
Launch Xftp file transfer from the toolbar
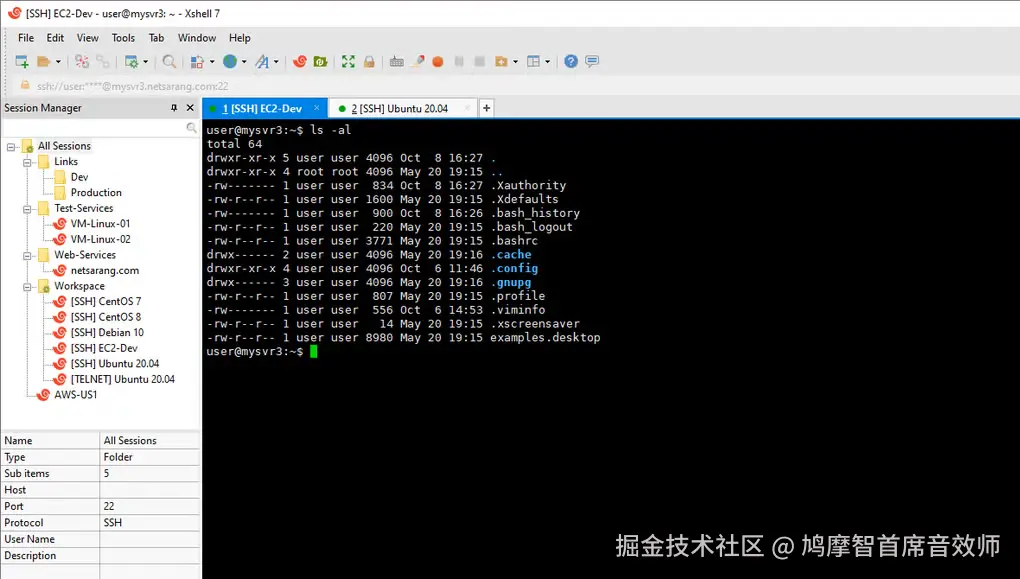coord(322,61)
